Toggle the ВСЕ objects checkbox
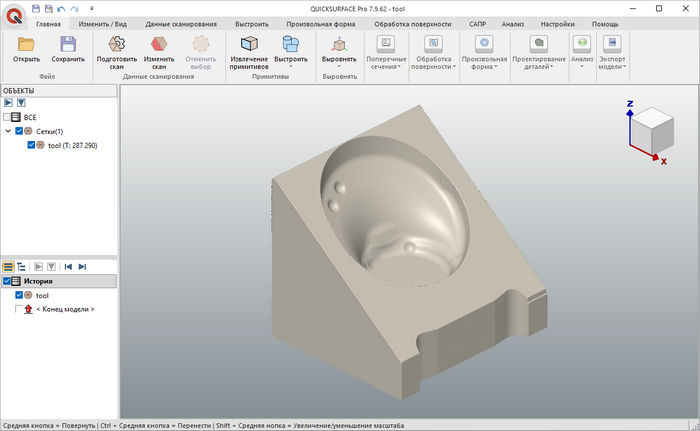This screenshot has height=431, width=700. [9, 117]
